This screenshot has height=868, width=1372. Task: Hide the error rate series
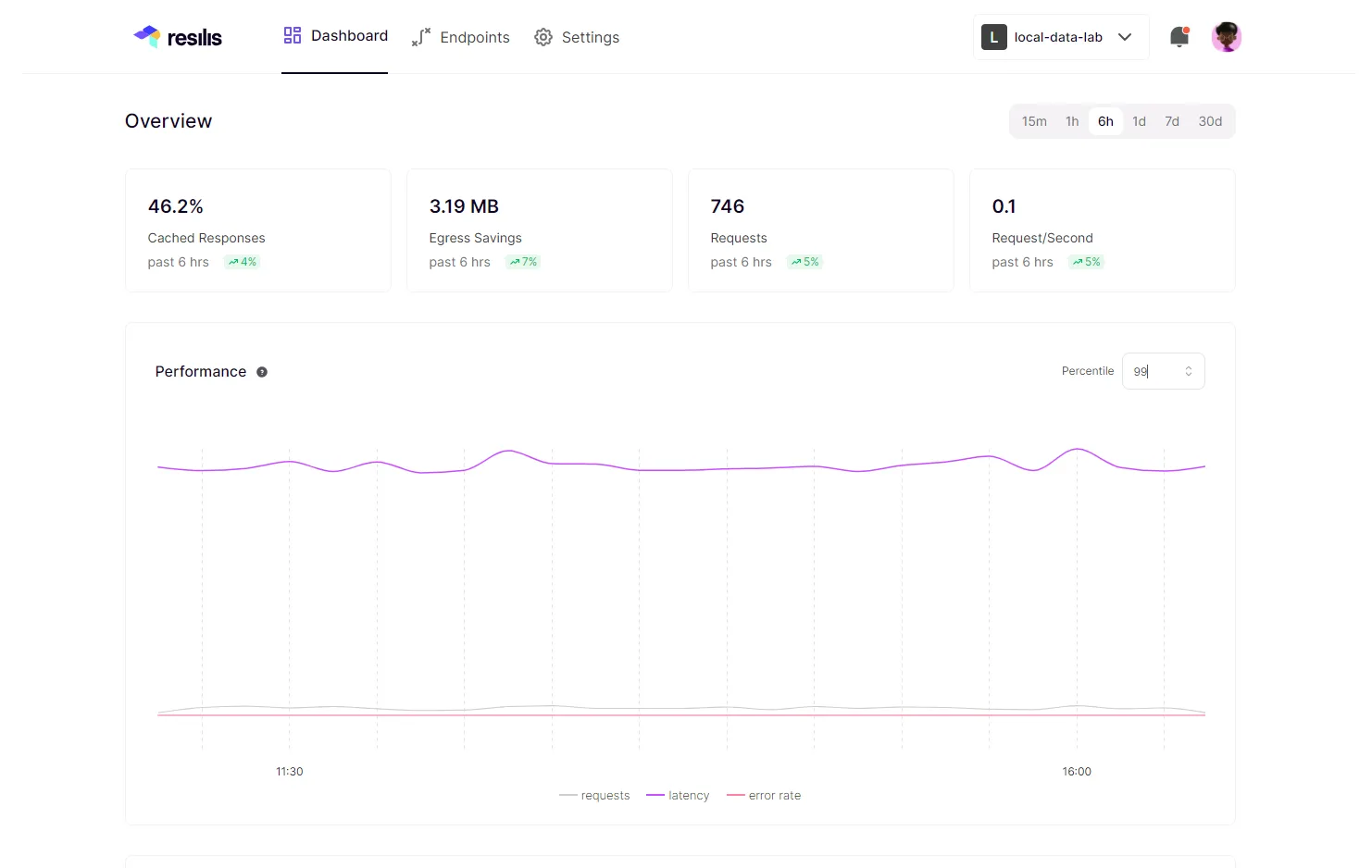[764, 795]
